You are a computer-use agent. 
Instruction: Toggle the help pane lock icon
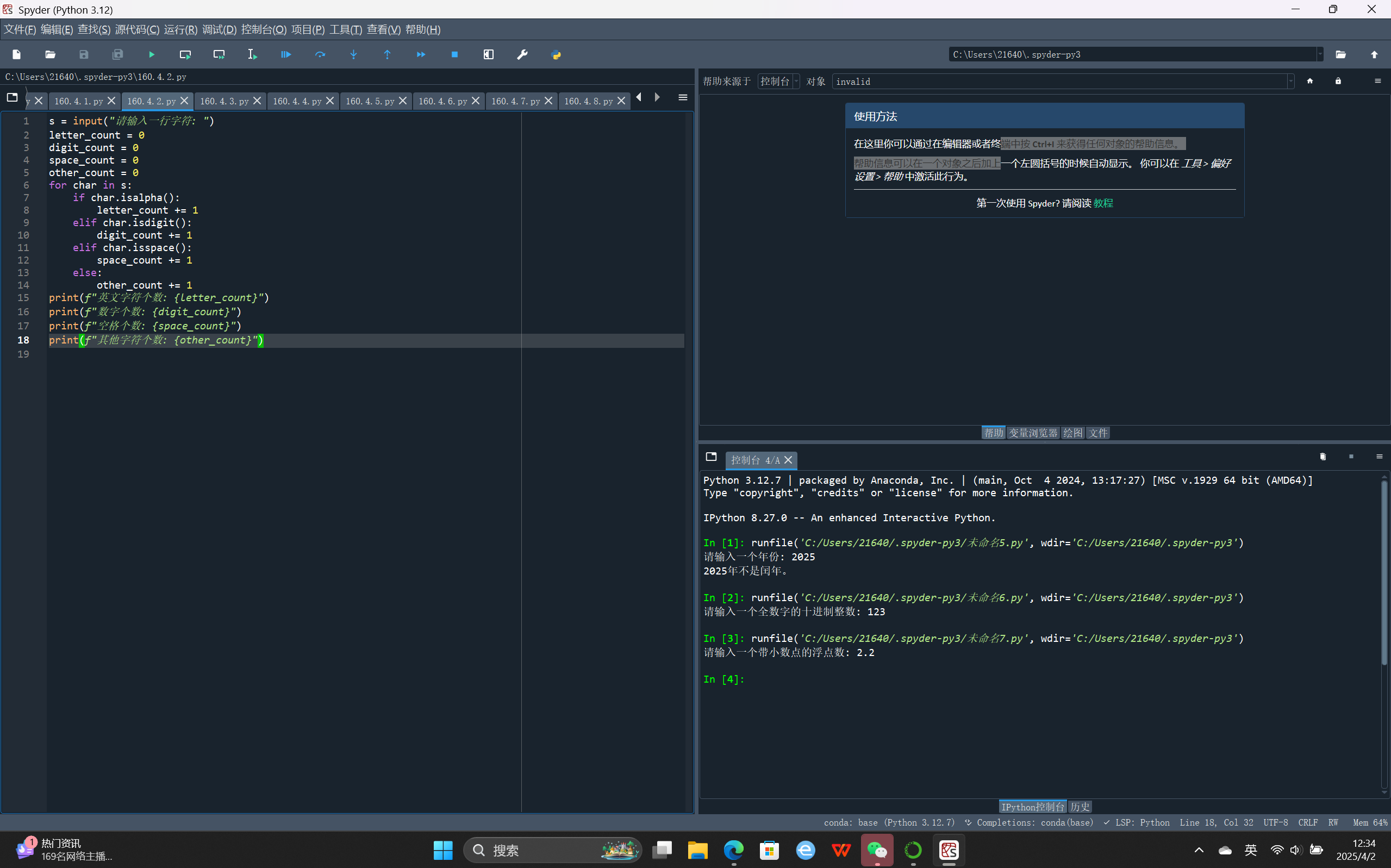coord(1338,81)
